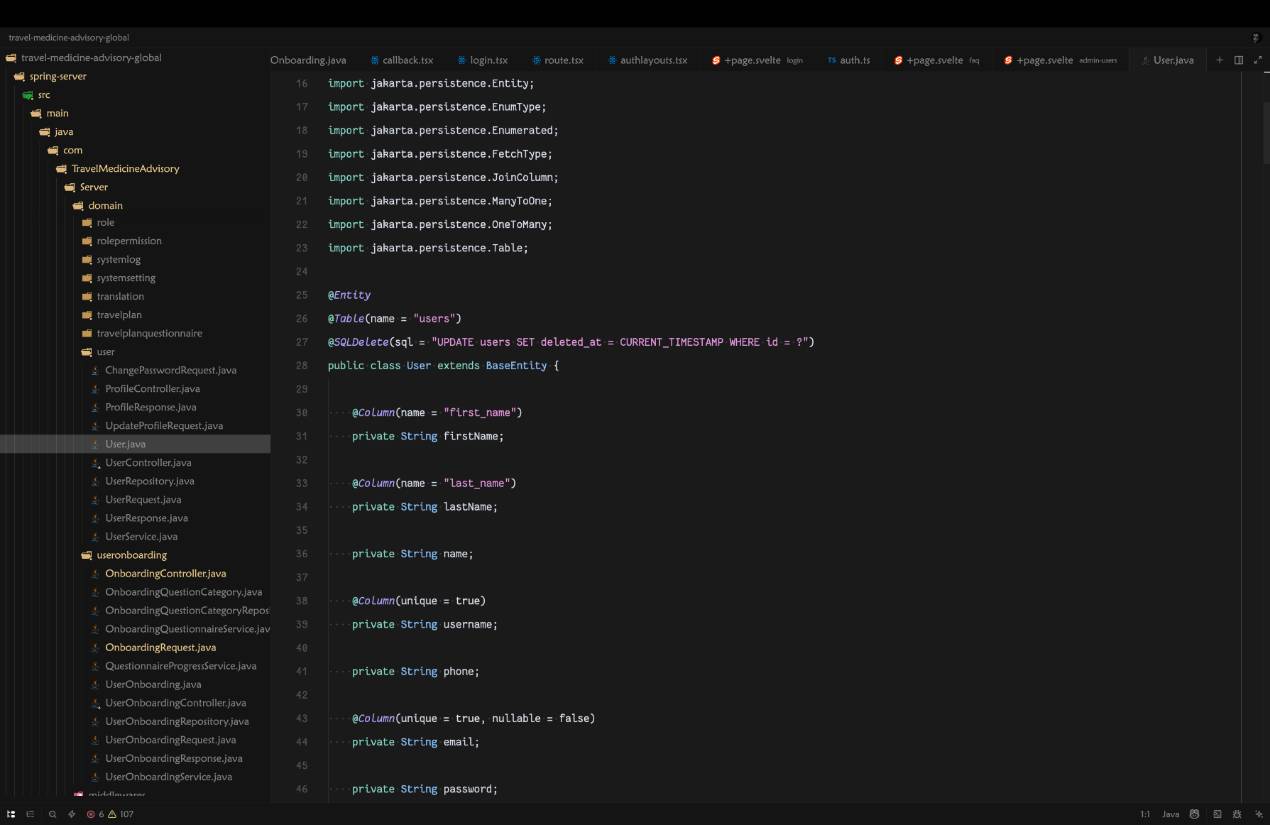Click the Java icon on User.java tab
The width and height of the screenshot is (1270, 825).
click(x=1145, y=60)
